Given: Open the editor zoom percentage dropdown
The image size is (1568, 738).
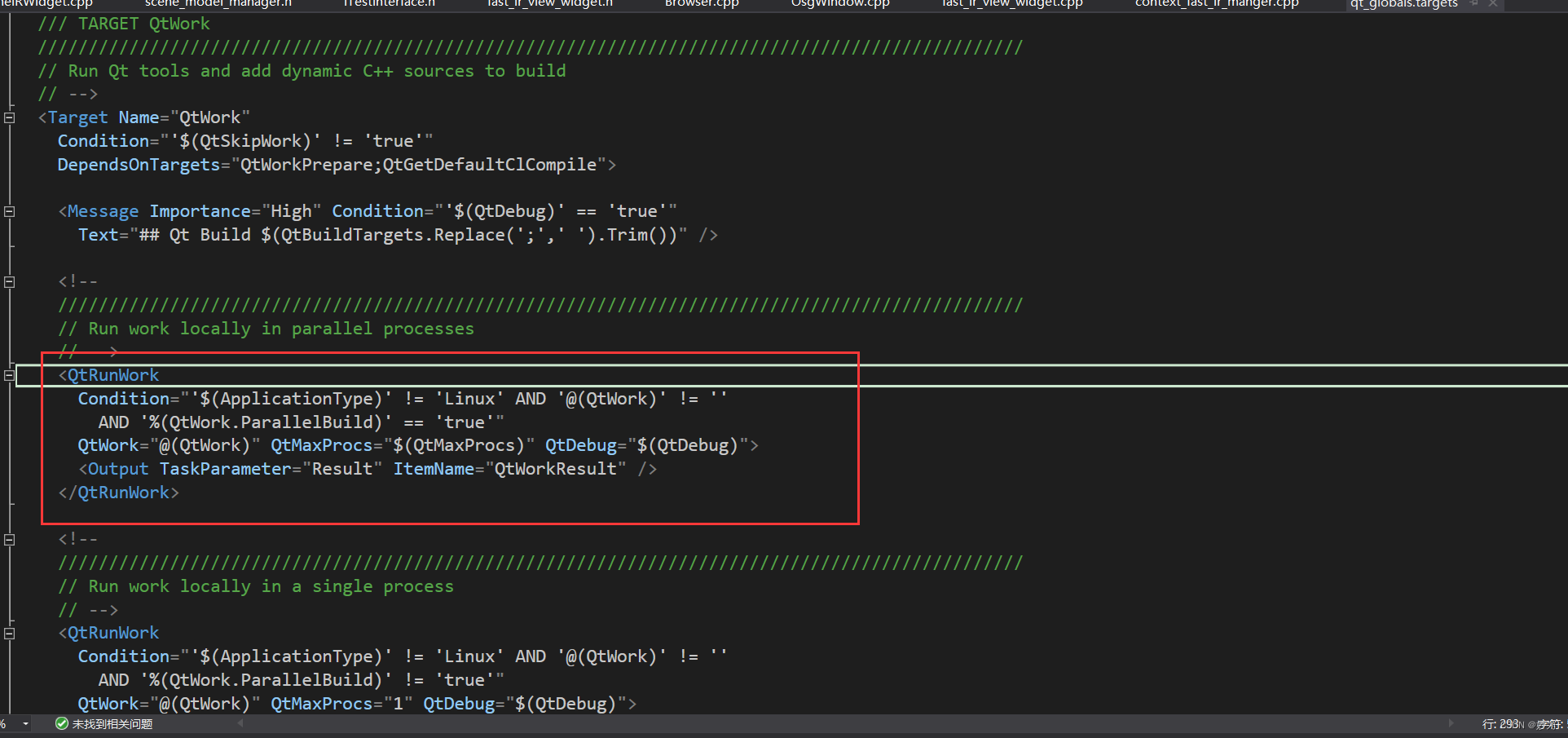Looking at the screenshot, I should pos(26,724).
